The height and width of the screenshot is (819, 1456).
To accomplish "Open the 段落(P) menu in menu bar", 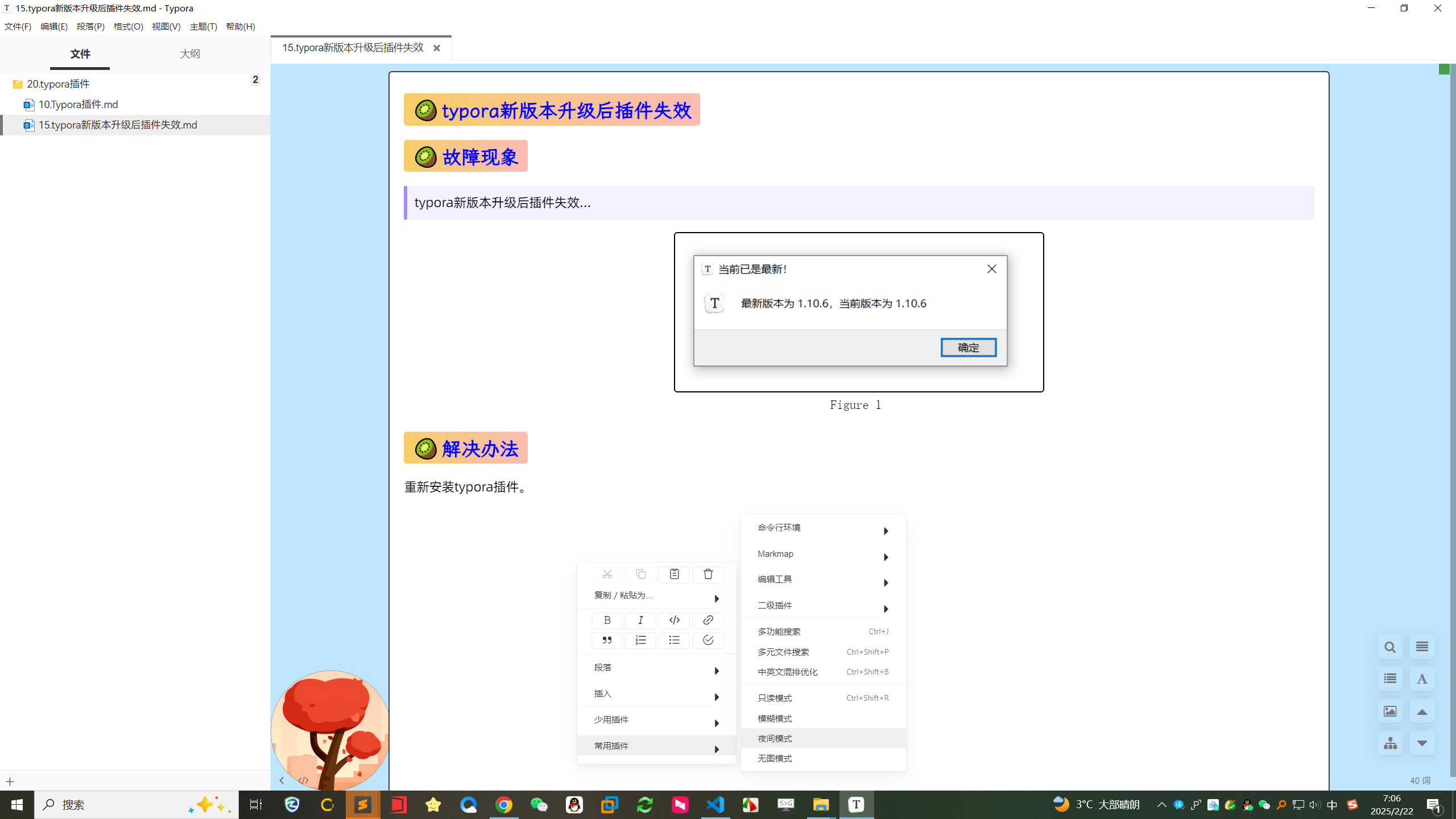I will coord(90,26).
